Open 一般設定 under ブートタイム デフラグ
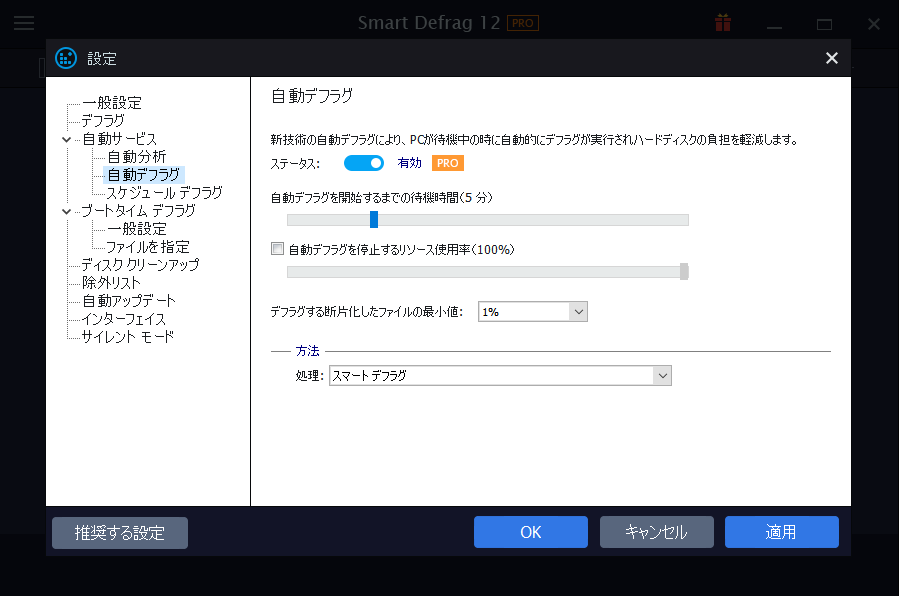Image resolution: width=899 pixels, height=596 pixels. (136, 229)
